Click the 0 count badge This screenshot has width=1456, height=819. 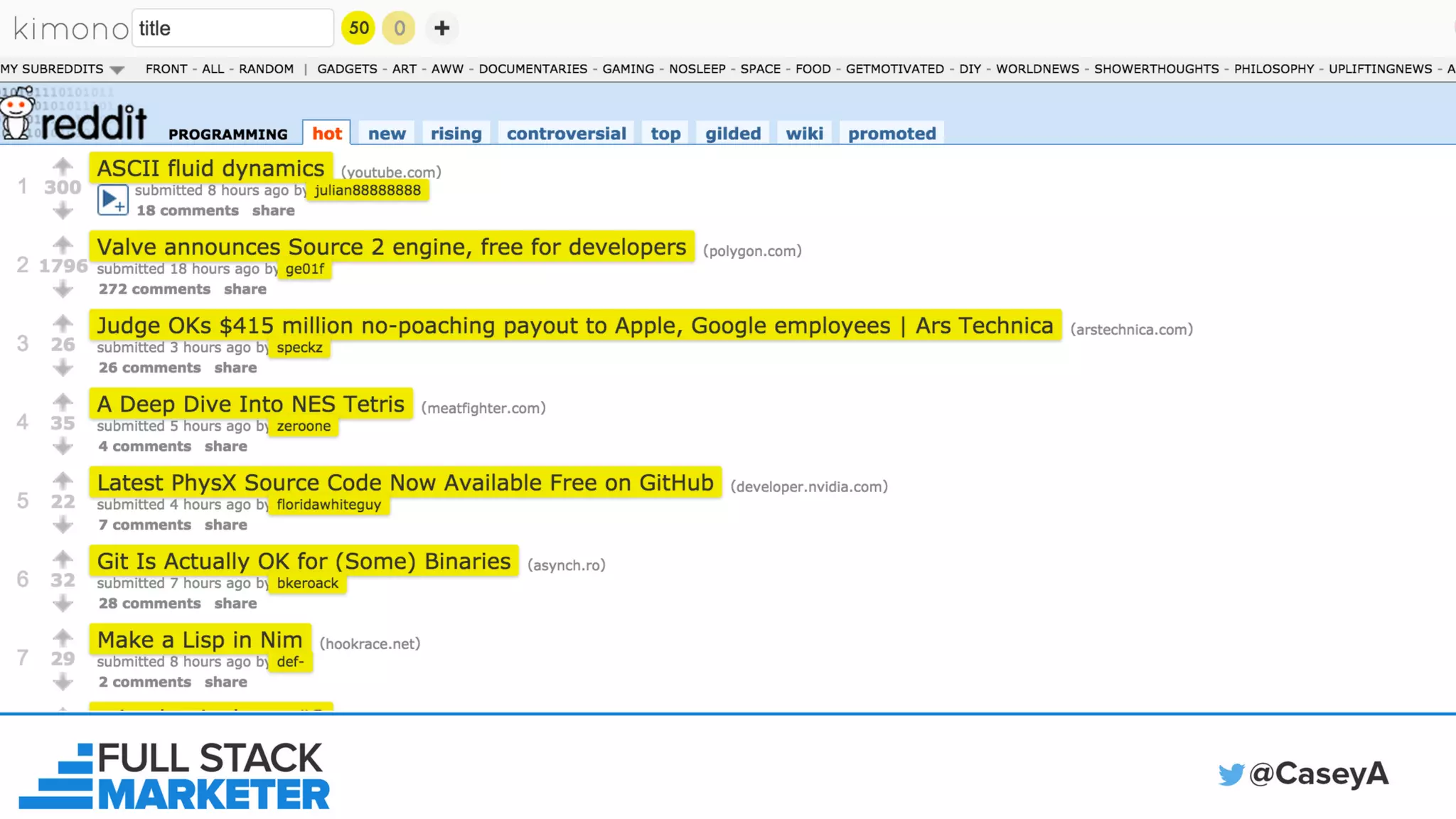tap(399, 28)
